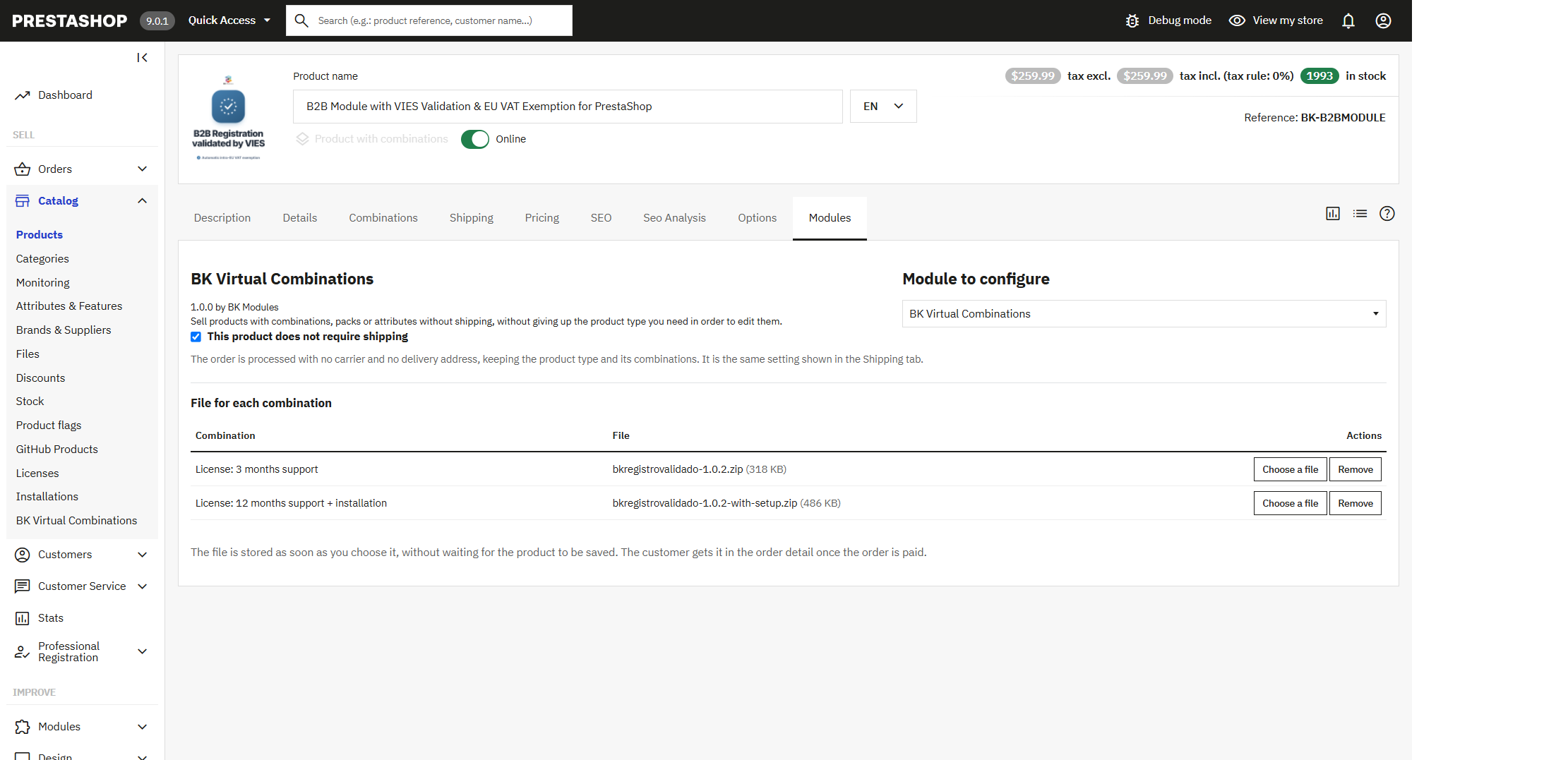Expand the Customers menu chevron
The height and width of the screenshot is (760, 1568).
[142, 555]
